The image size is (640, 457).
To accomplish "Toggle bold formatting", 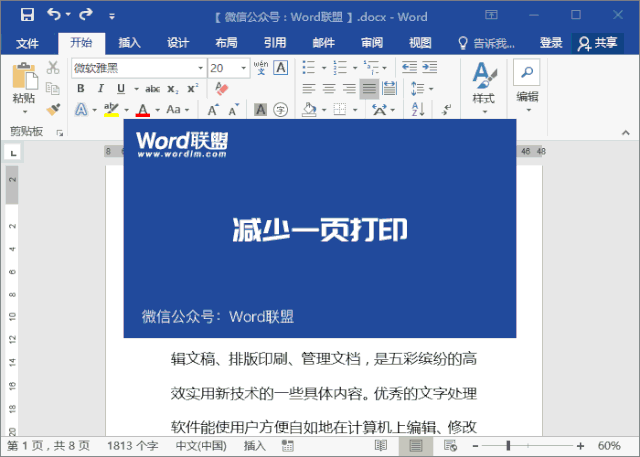I will 81,89.
